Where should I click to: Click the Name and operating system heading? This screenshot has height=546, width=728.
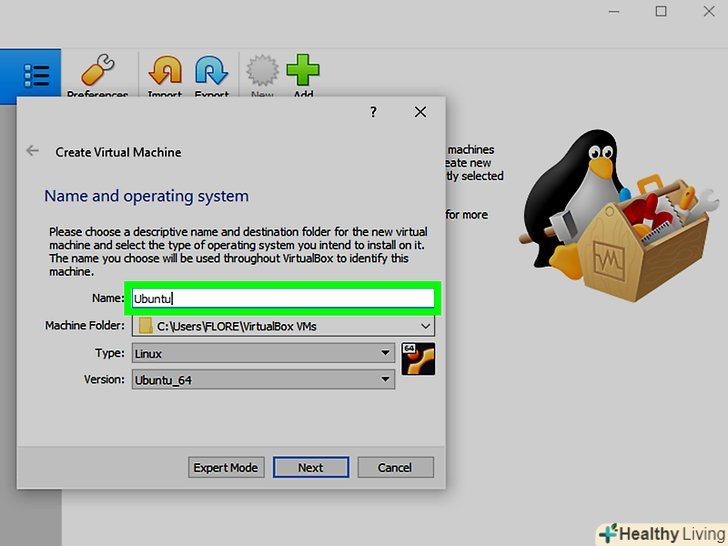(x=146, y=196)
